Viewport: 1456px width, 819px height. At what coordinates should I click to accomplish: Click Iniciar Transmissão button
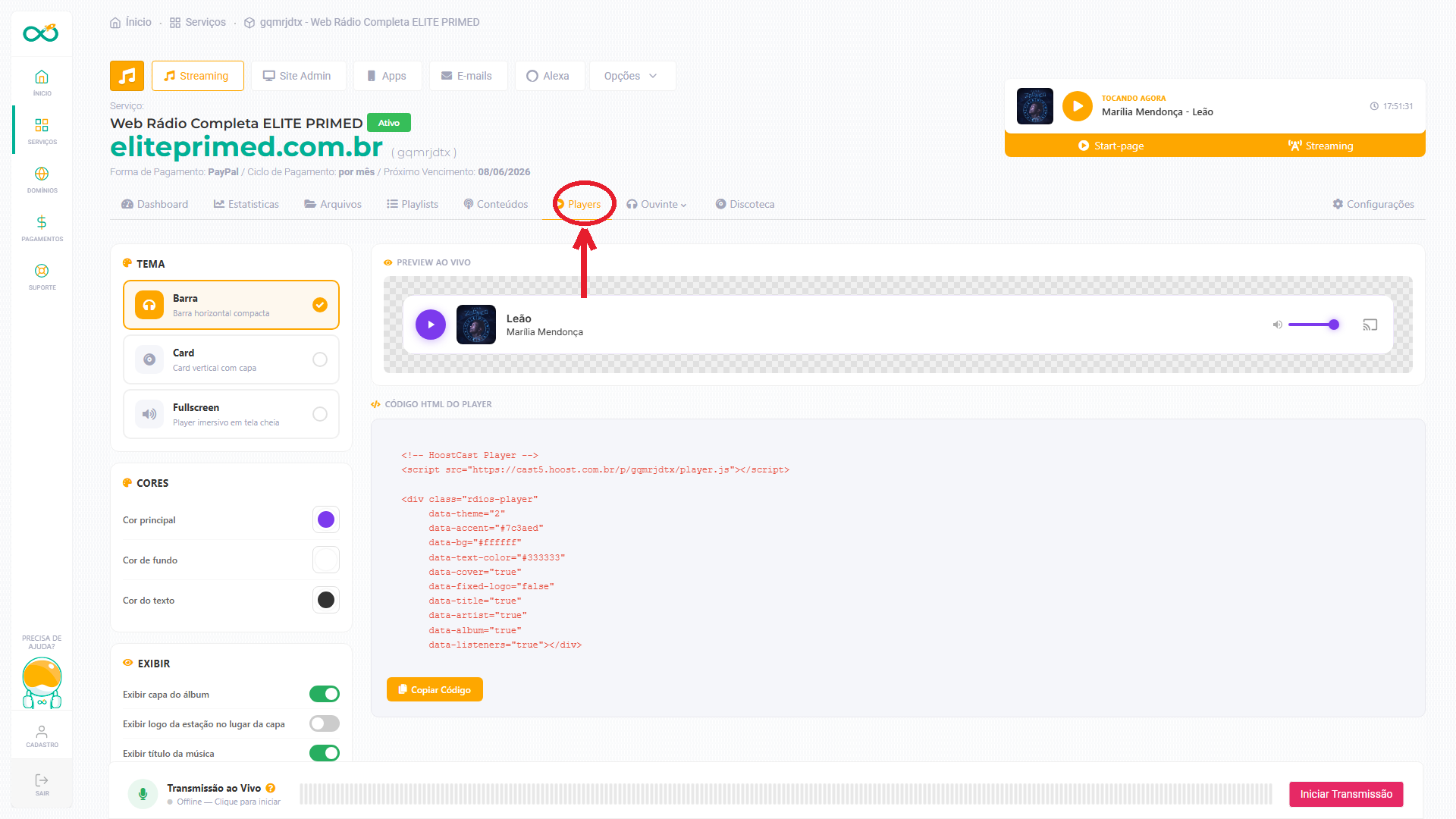(1346, 794)
